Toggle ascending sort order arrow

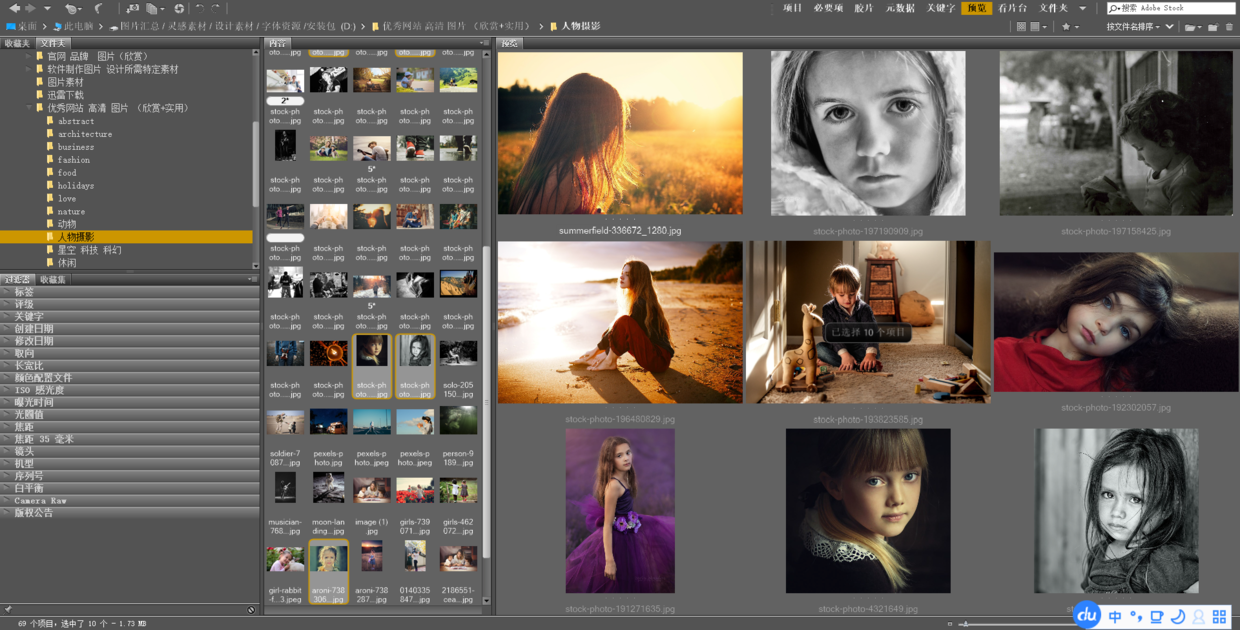(1169, 27)
